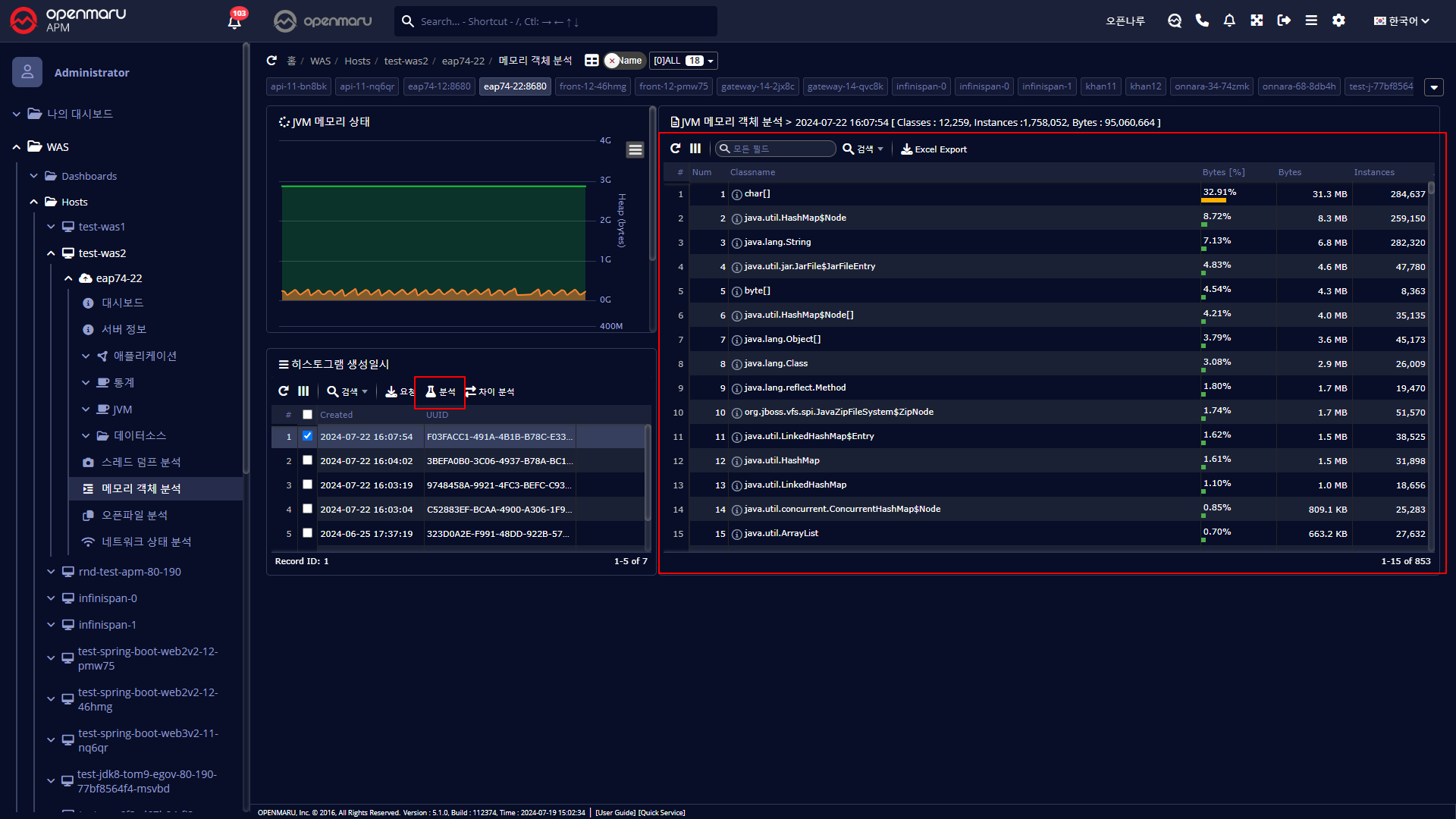The image size is (1456, 819).
Task: Open the settings gear in top bar
Action: click(x=1338, y=20)
